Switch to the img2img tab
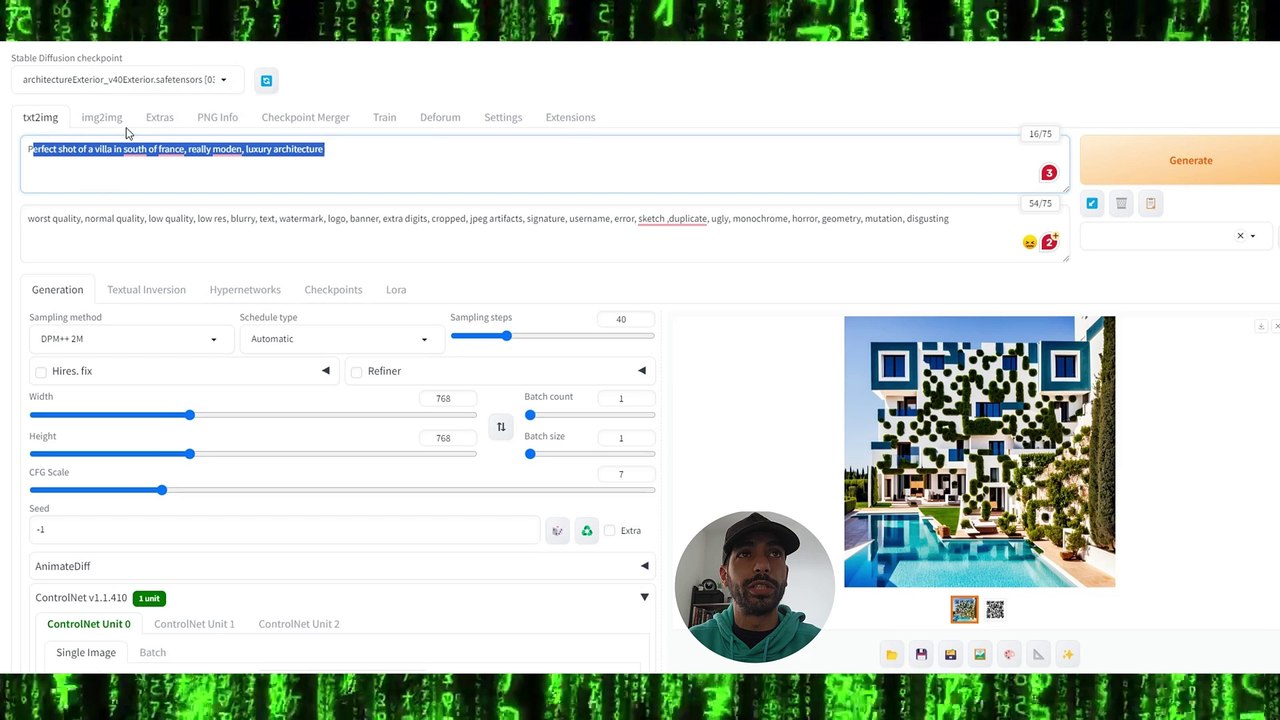Image resolution: width=1280 pixels, height=720 pixels. pos(102,117)
